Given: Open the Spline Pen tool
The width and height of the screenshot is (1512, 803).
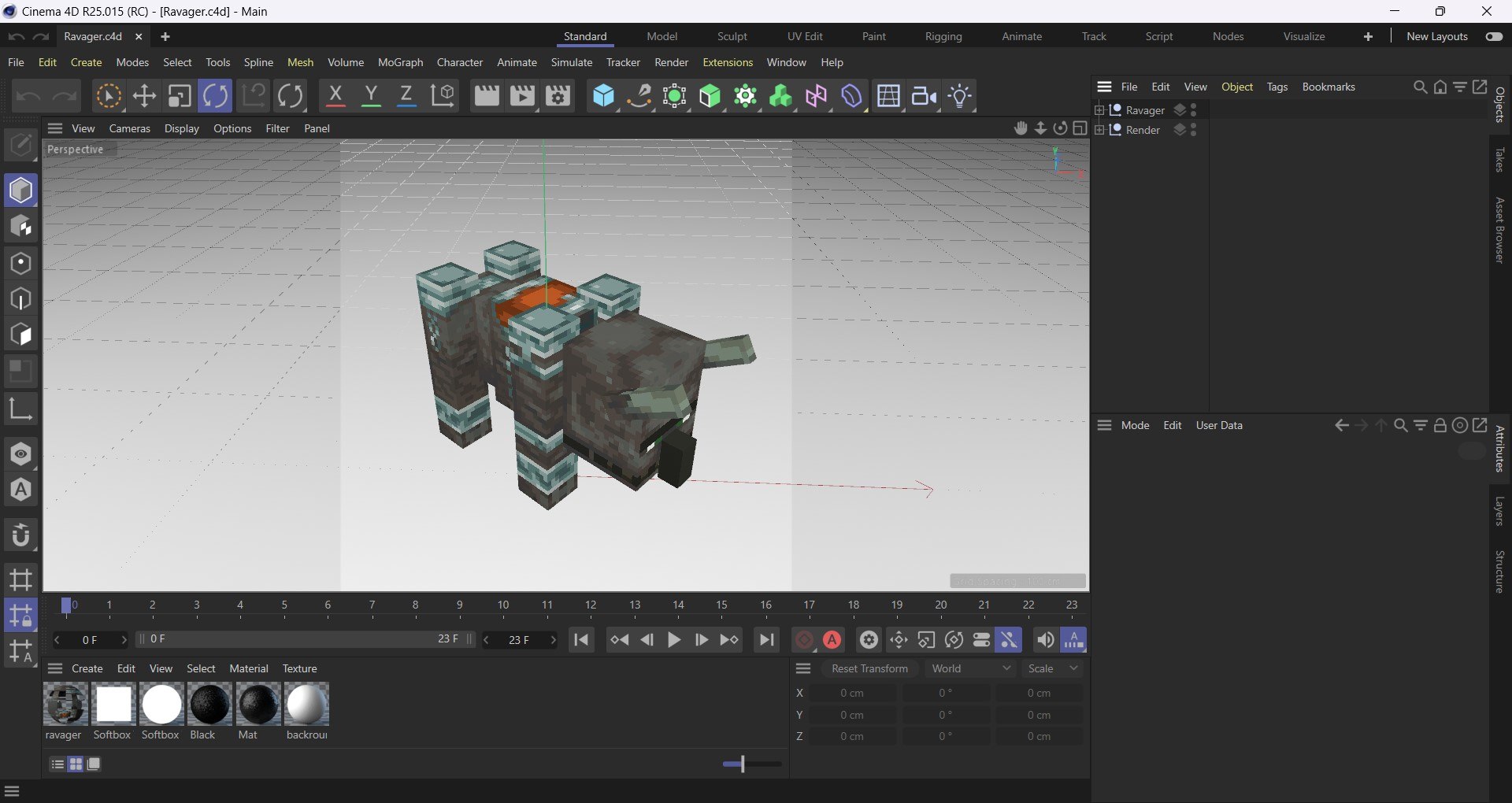Looking at the screenshot, I should (639, 96).
